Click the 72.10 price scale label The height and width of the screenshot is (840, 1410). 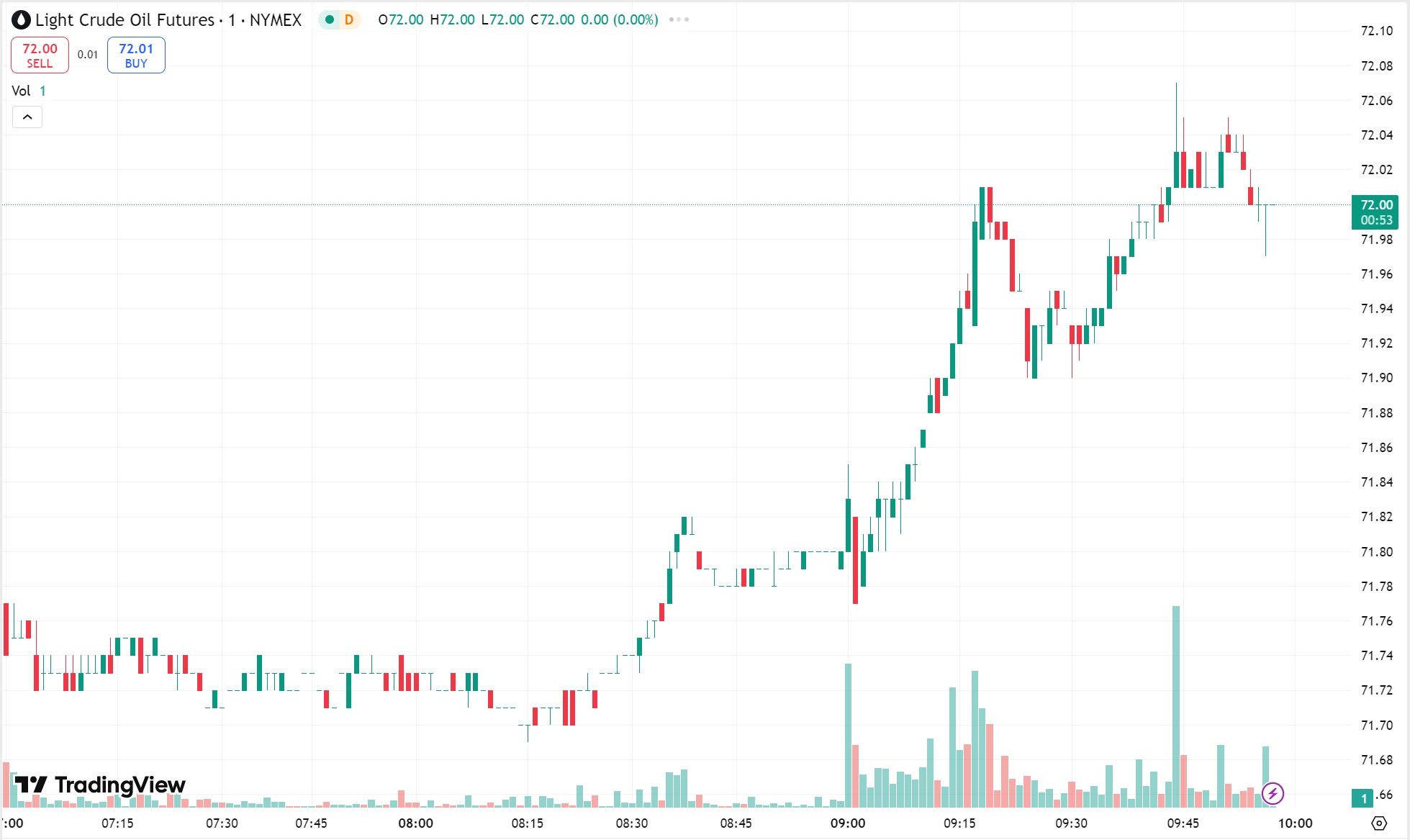(1377, 31)
